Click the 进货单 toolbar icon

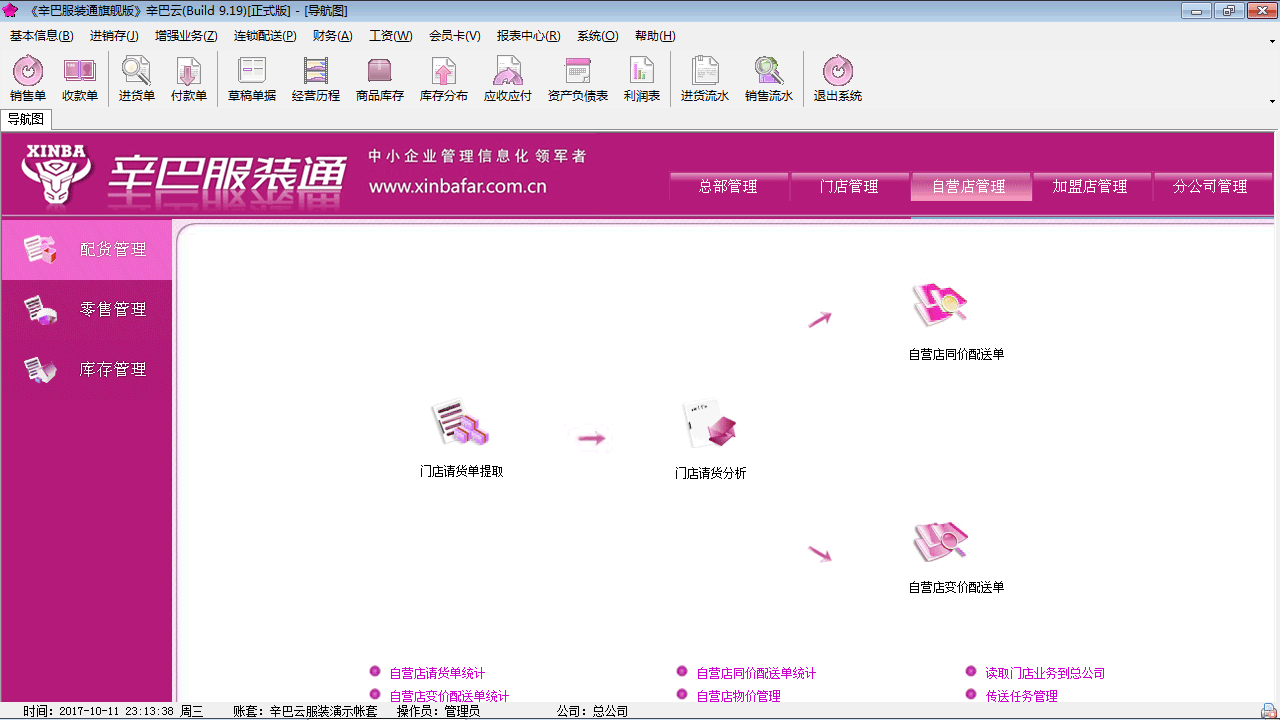137,79
